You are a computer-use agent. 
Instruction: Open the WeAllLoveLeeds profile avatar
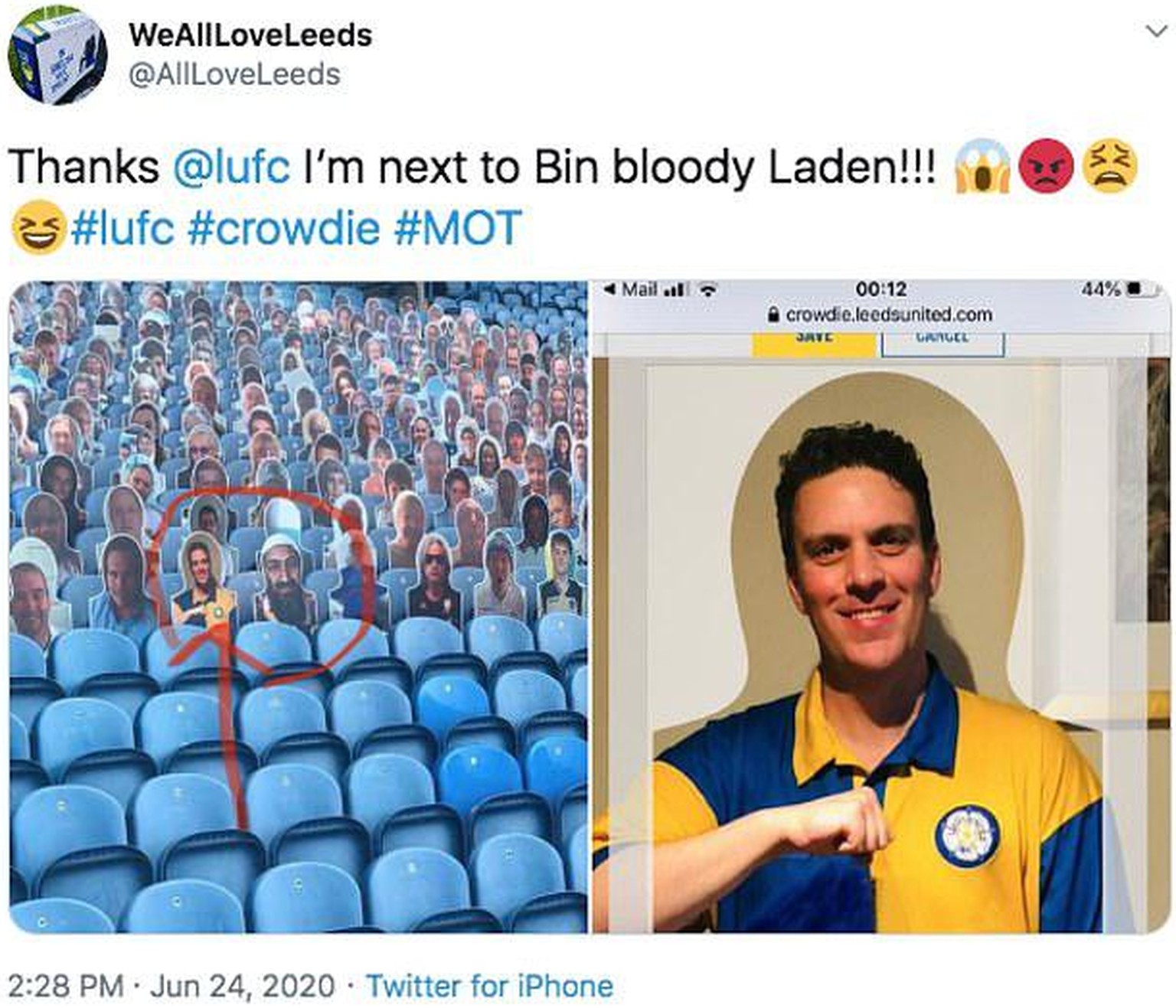57,55
